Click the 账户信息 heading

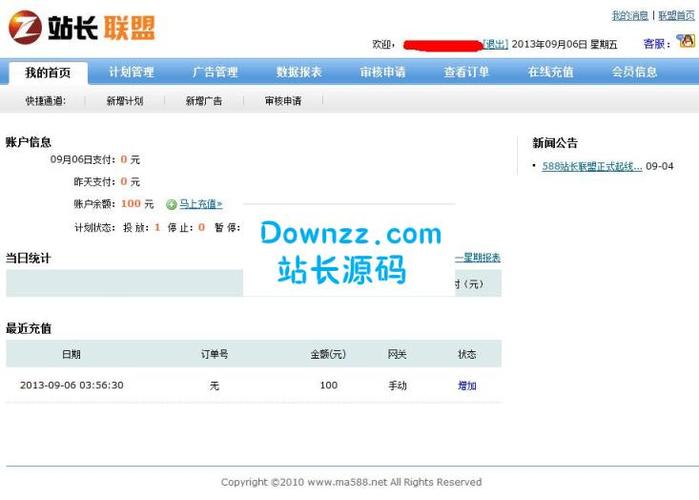click(x=29, y=142)
